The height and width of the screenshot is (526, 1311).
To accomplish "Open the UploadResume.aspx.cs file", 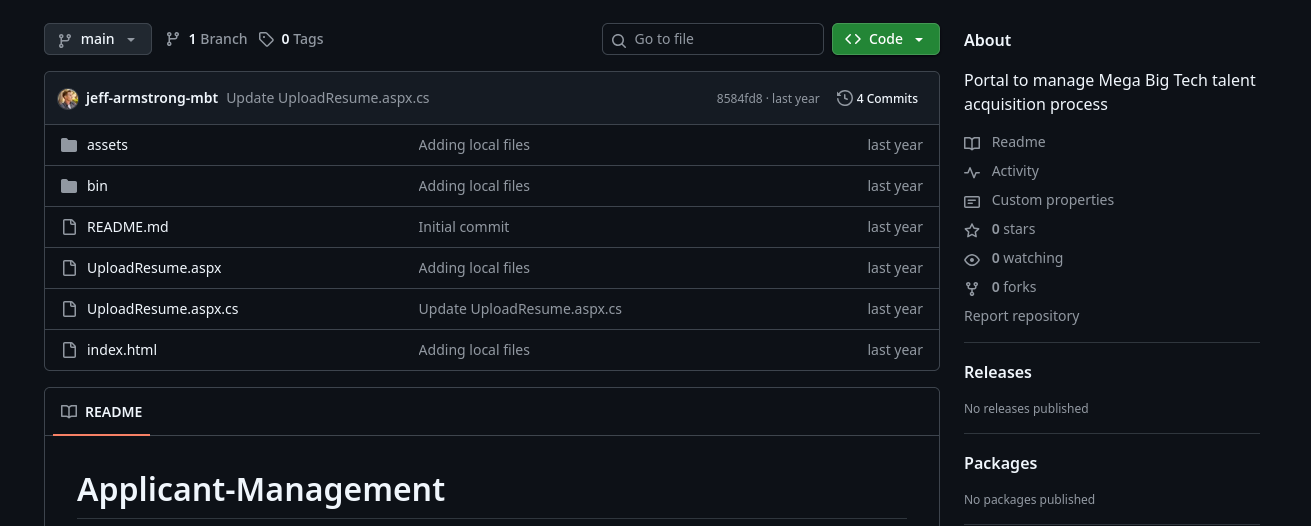I will click(163, 309).
